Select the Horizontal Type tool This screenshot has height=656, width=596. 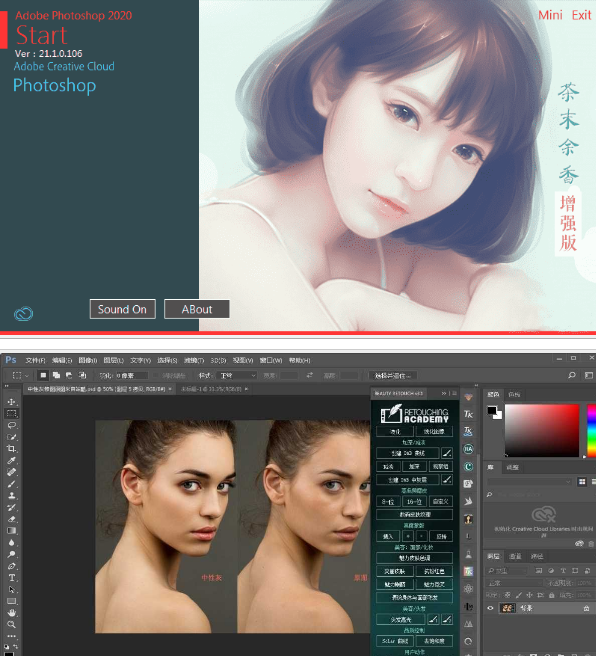click(11, 578)
